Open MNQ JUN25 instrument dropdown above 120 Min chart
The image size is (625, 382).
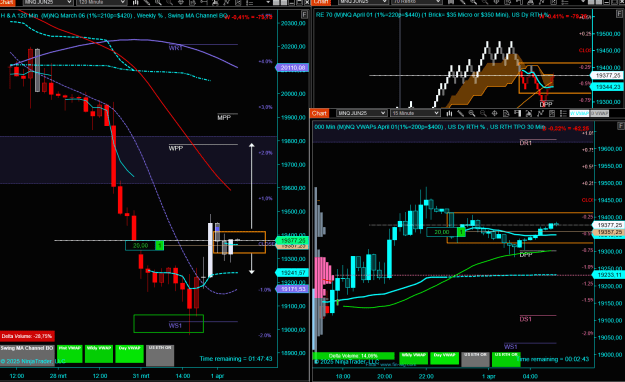[x=48, y=2]
